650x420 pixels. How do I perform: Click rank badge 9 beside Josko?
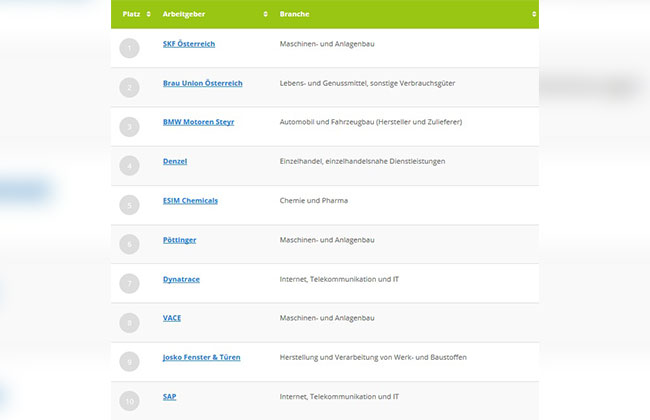(x=129, y=362)
